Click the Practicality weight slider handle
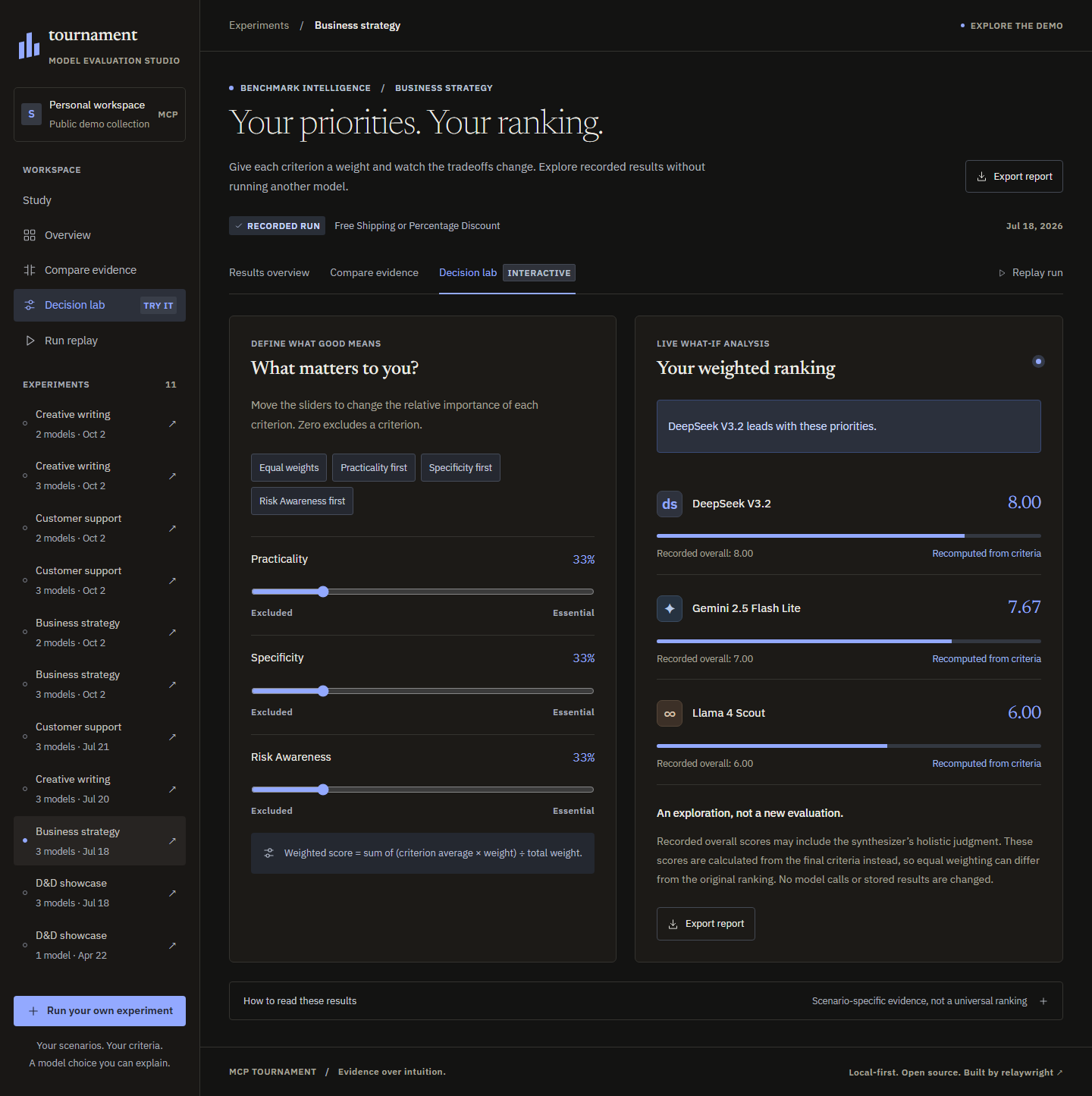1092x1096 pixels. point(323,592)
